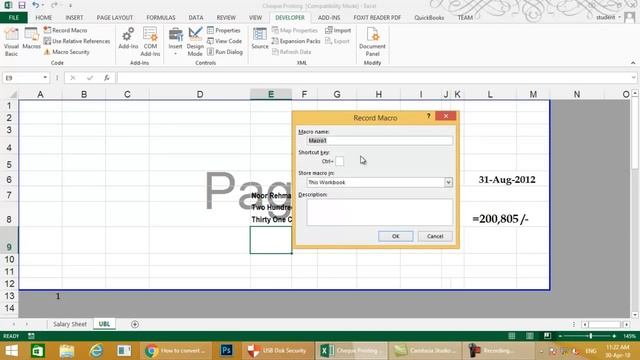
Task: Open Windows Start button
Action: [11, 351]
